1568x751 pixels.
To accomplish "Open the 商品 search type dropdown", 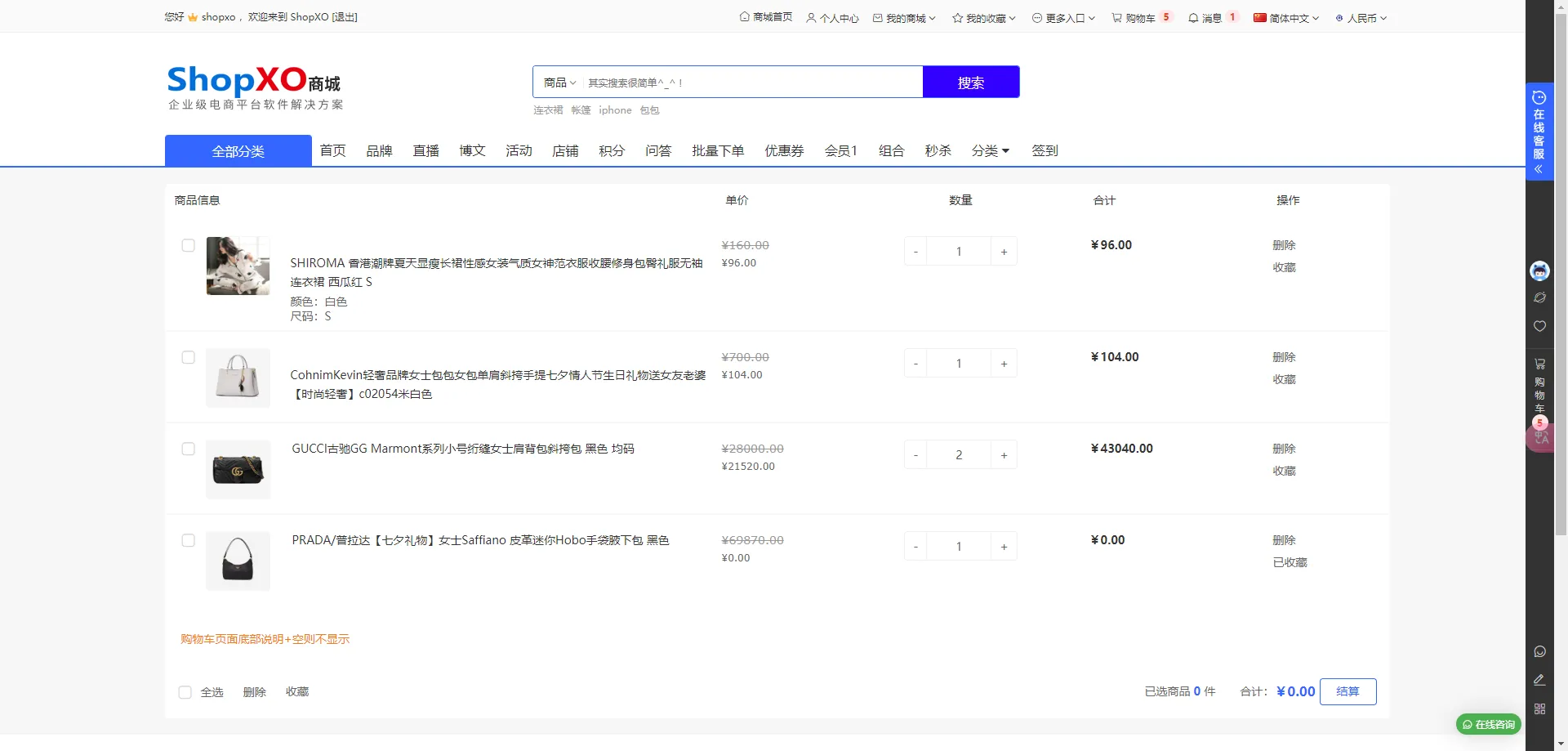I will click(559, 83).
